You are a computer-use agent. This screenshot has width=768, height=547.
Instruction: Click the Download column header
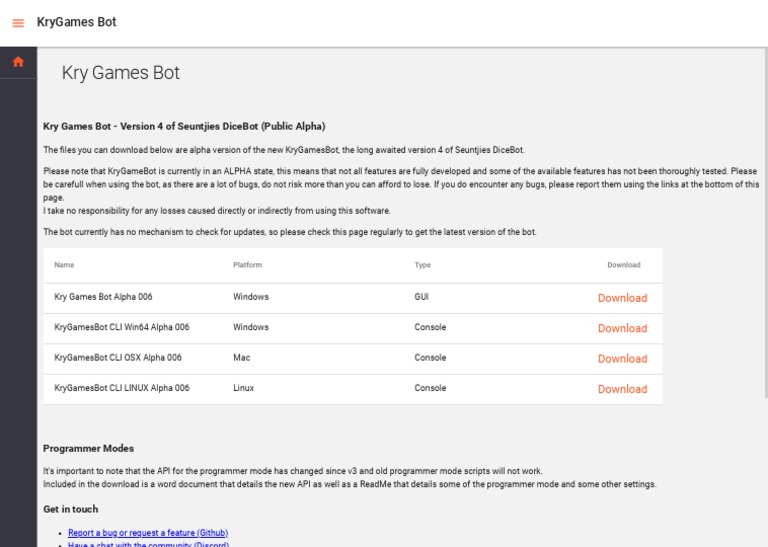(623, 265)
